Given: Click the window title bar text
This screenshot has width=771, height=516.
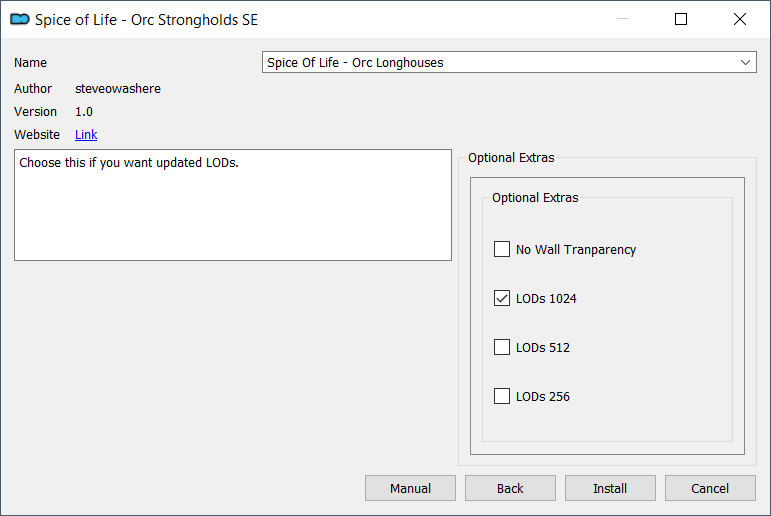Looking at the screenshot, I should pyautogui.click(x=146, y=20).
